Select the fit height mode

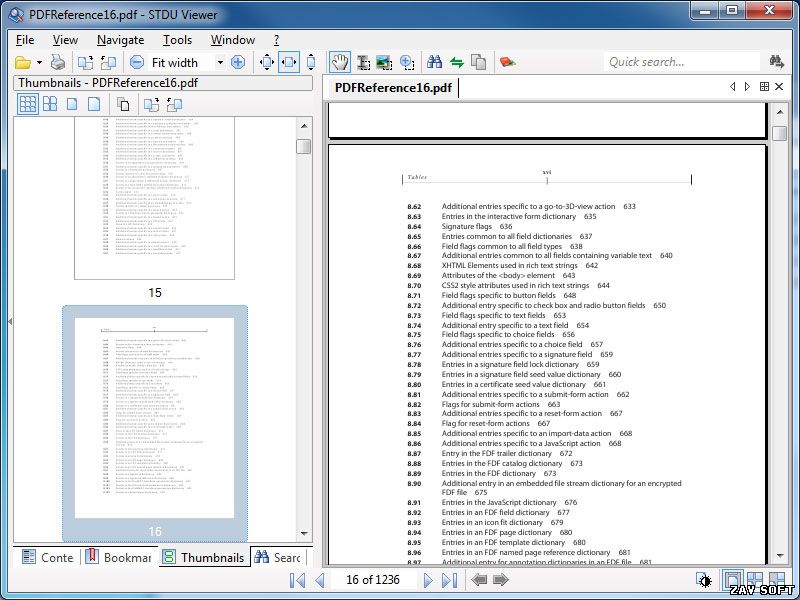(x=311, y=62)
